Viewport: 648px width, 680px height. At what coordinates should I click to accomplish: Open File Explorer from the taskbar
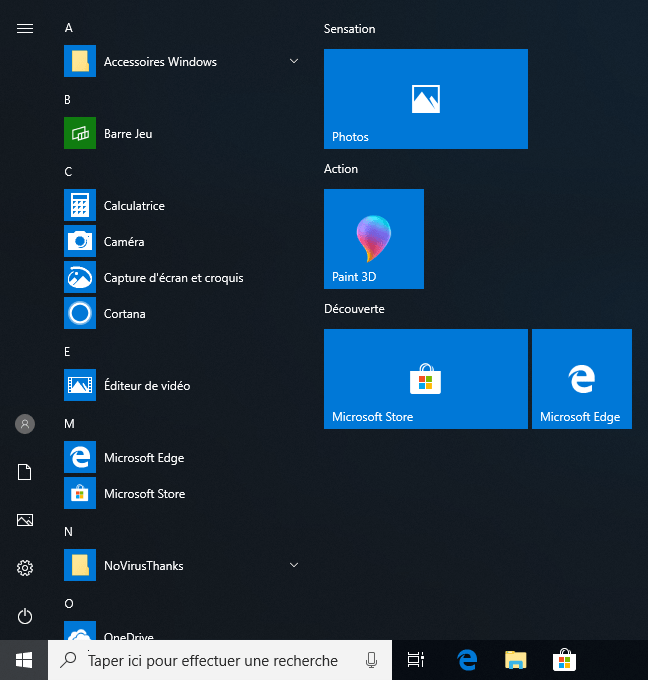(516, 660)
